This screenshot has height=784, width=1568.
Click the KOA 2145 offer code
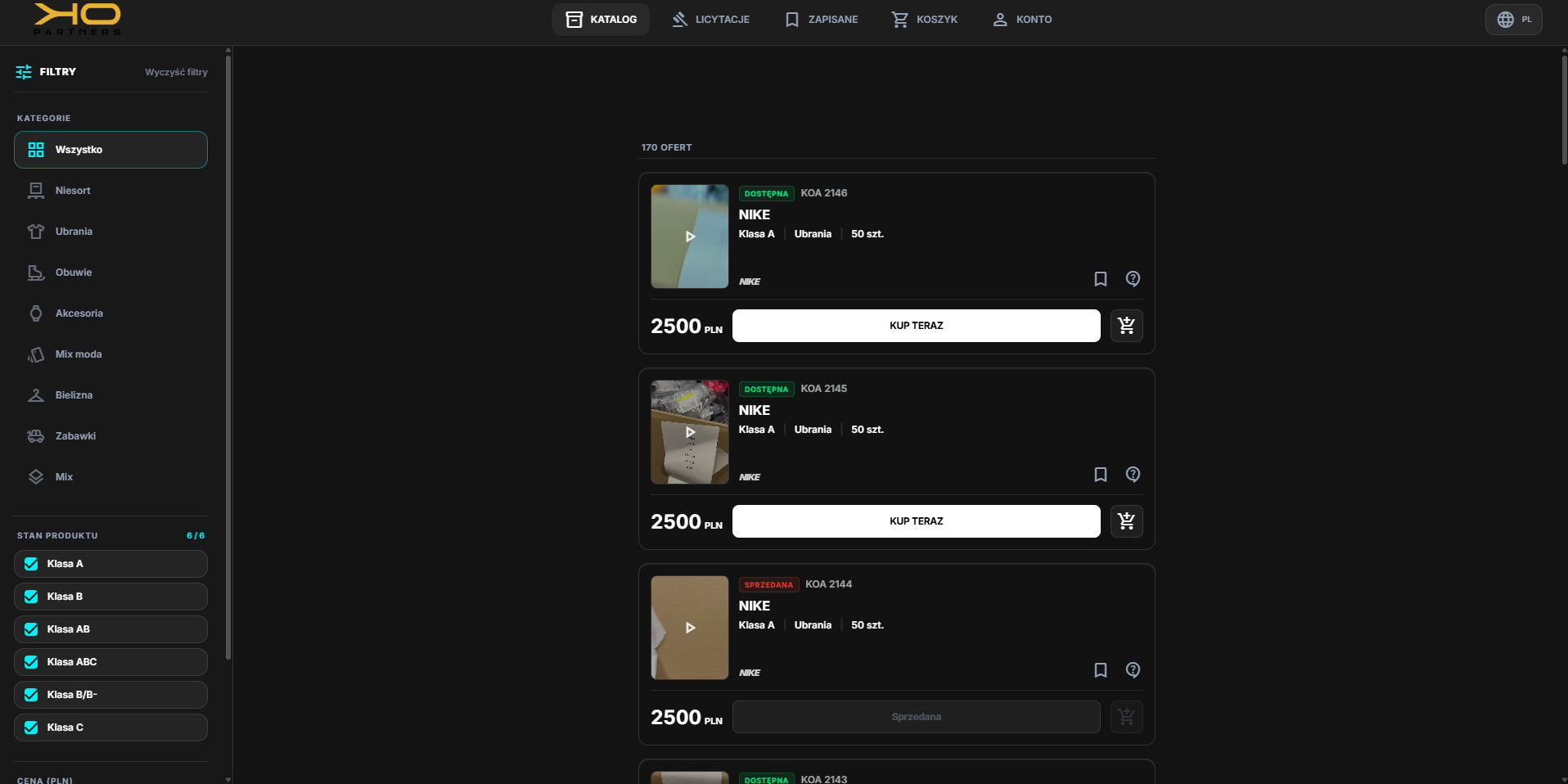click(823, 389)
